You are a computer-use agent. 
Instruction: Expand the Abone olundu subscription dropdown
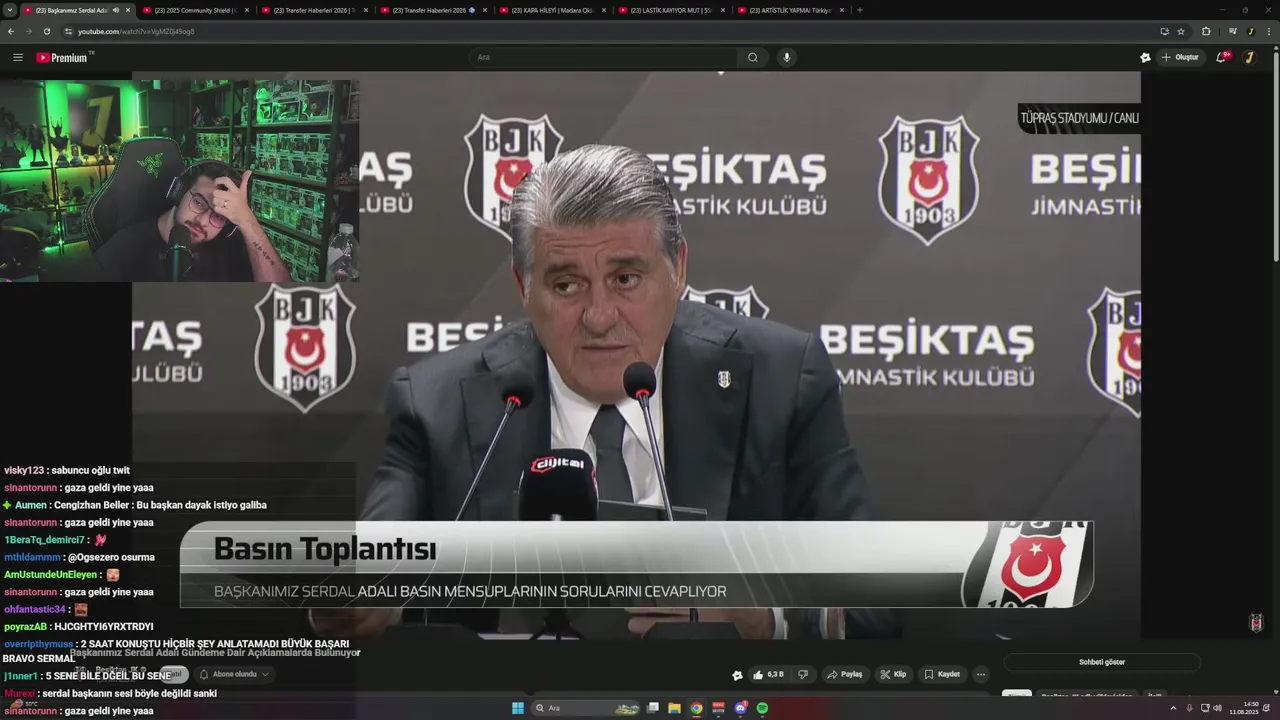coord(234,674)
